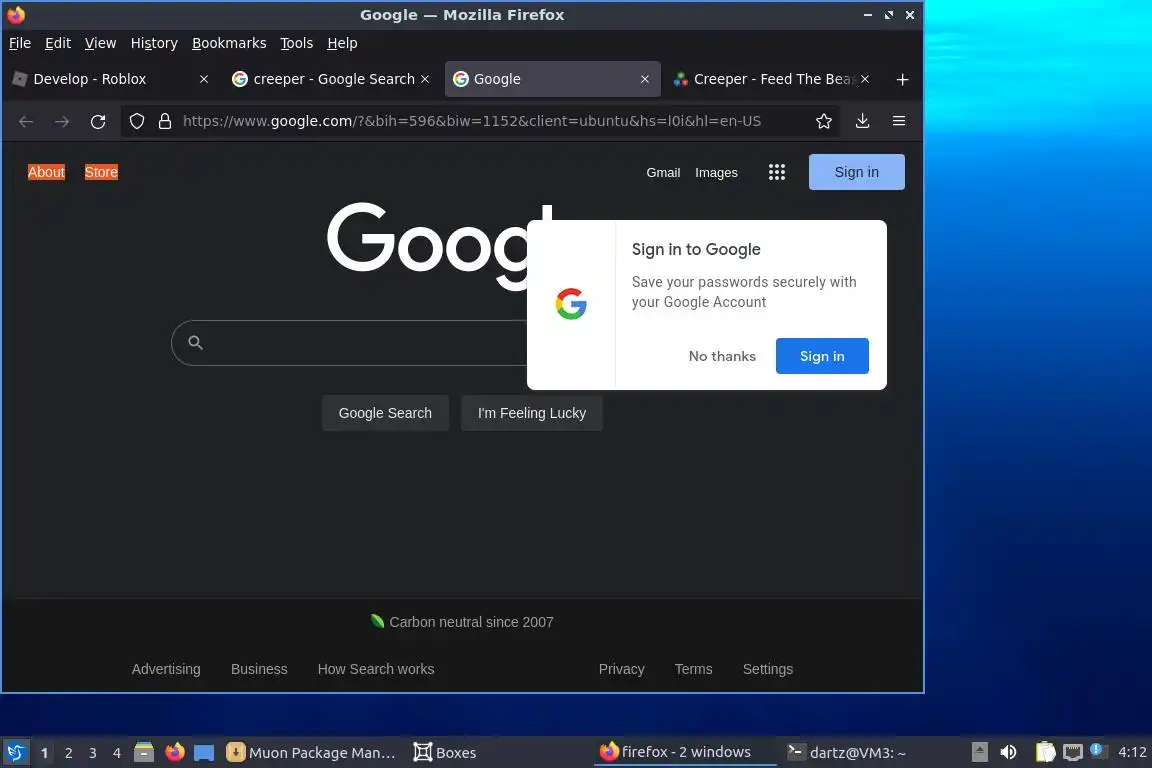Open the History menu
The image size is (1152, 768).
[x=154, y=43]
